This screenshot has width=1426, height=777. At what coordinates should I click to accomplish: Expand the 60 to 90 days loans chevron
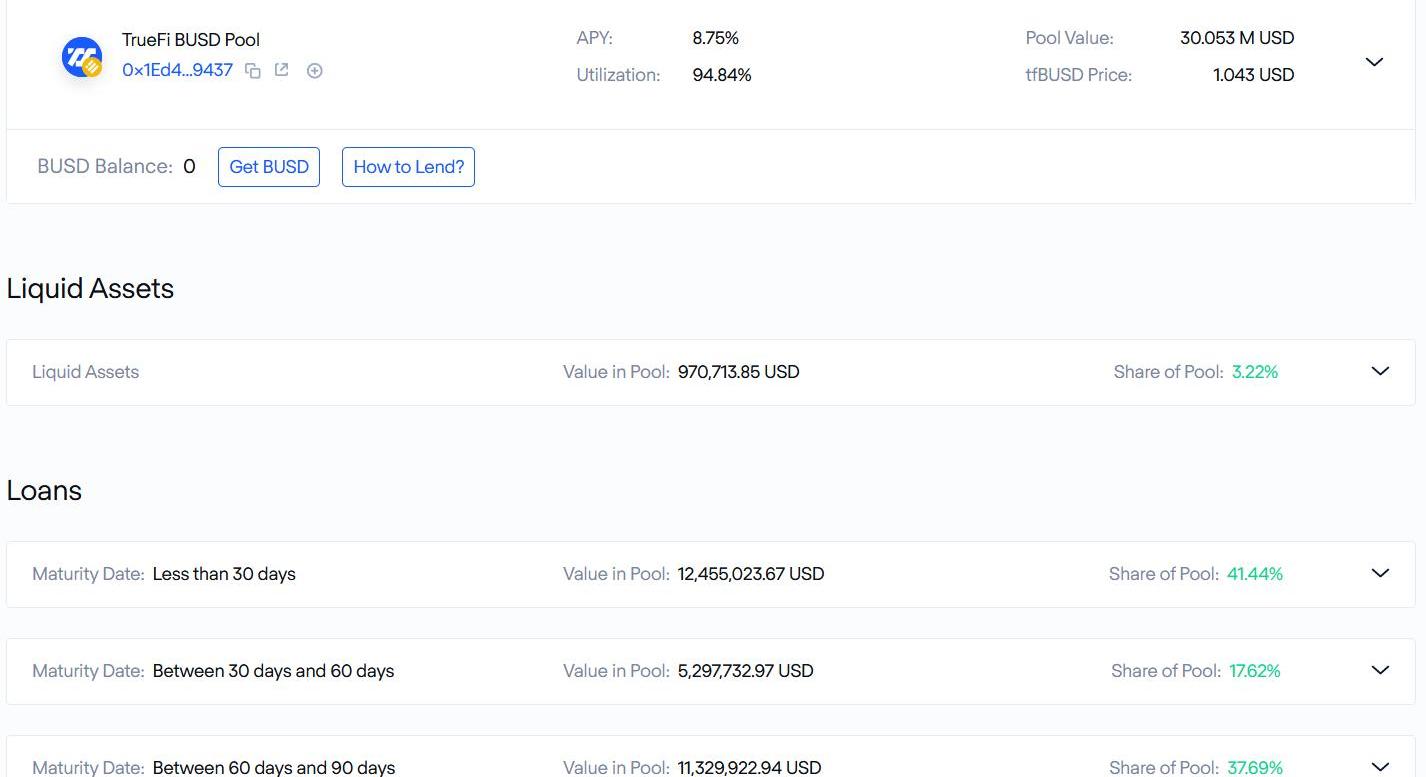(x=1380, y=766)
